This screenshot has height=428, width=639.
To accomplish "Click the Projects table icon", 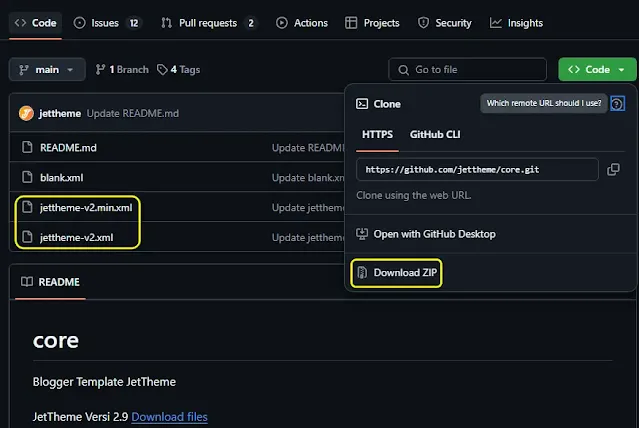I will coord(351,23).
